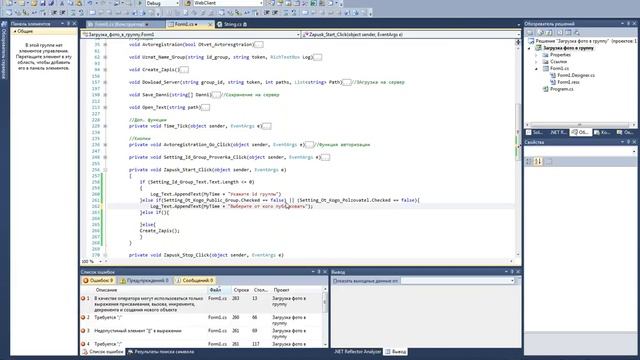640x360 pixels.
Task: Collapse the Form1.cs tree node
Action: tap(537, 69)
